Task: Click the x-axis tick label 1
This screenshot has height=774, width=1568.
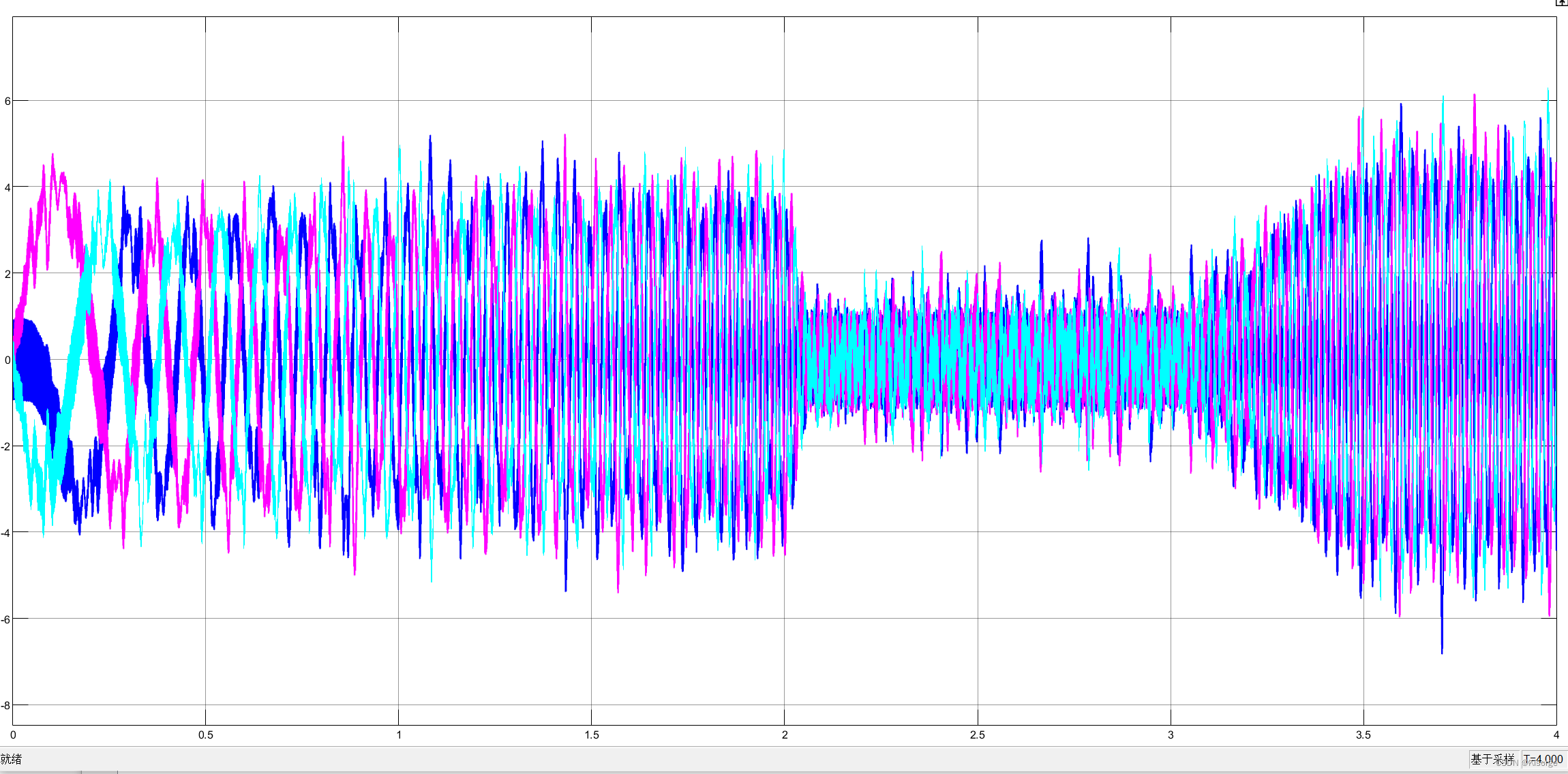Action: [x=399, y=735]
